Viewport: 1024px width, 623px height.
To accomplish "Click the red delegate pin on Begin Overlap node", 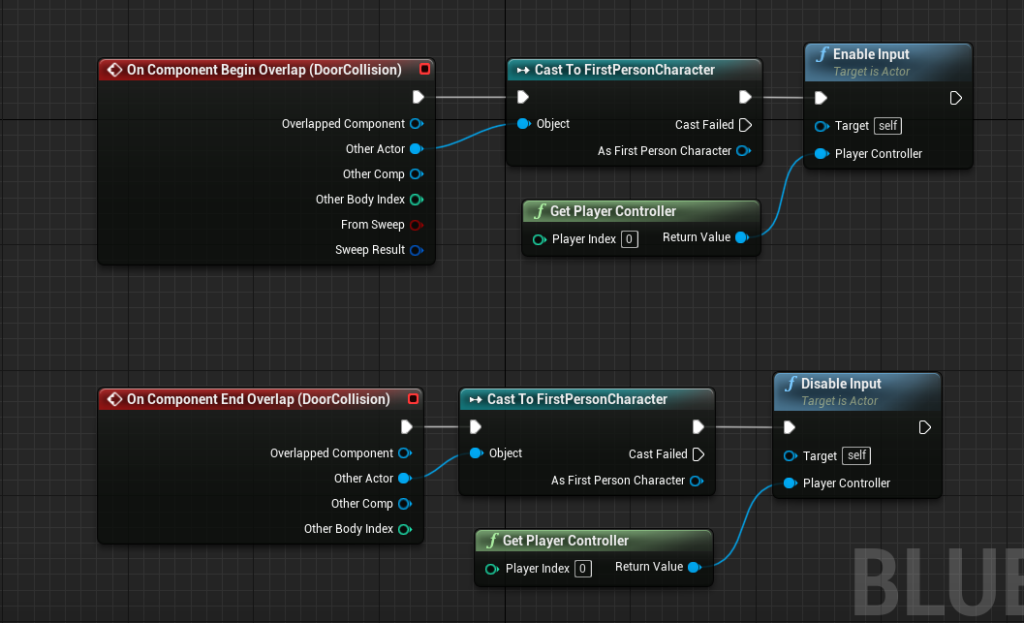I will [425, 70].
